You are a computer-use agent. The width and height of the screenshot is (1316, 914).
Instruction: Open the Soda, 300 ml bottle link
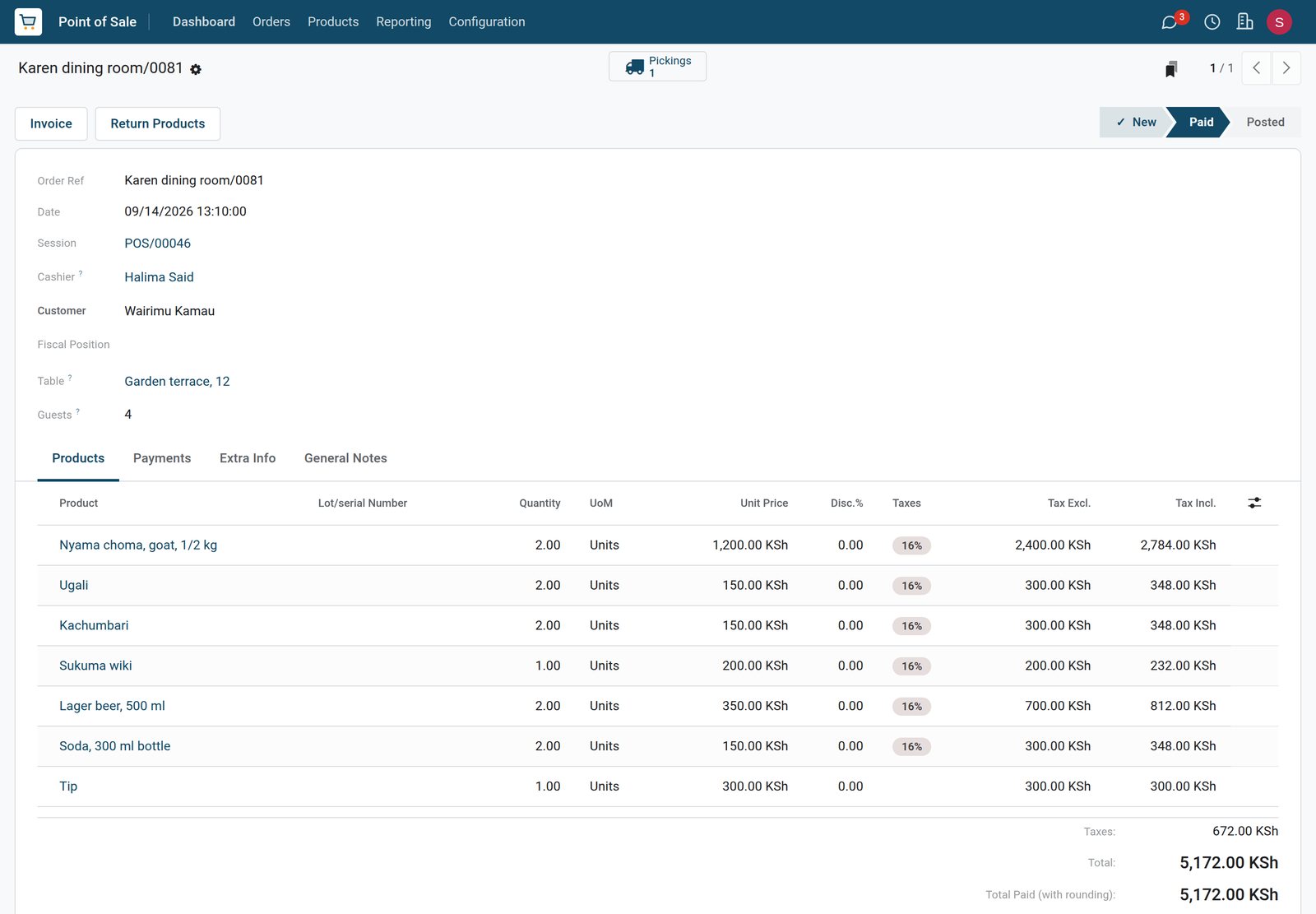[115, 746]
